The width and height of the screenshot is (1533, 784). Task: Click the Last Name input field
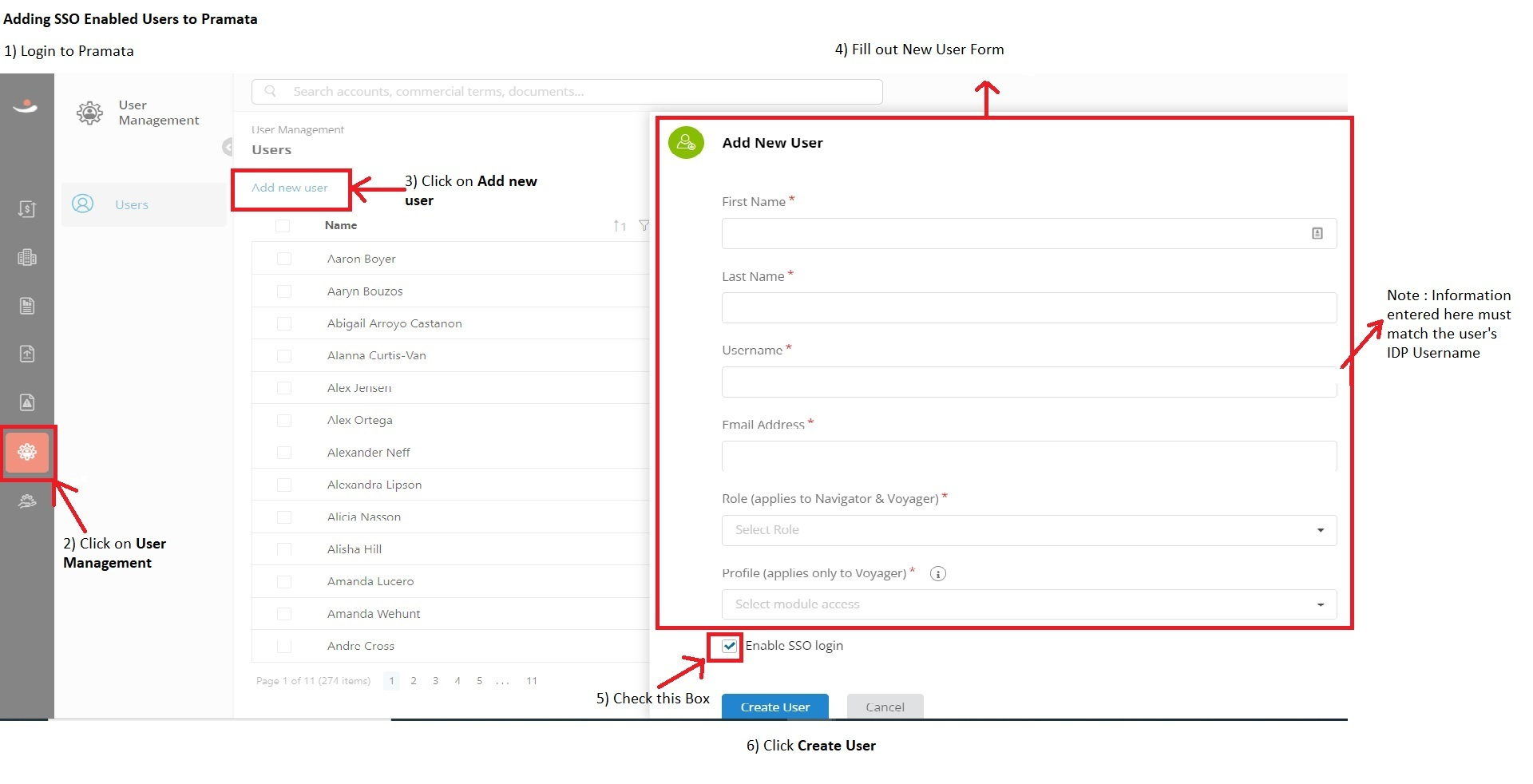pos(1029,307)
